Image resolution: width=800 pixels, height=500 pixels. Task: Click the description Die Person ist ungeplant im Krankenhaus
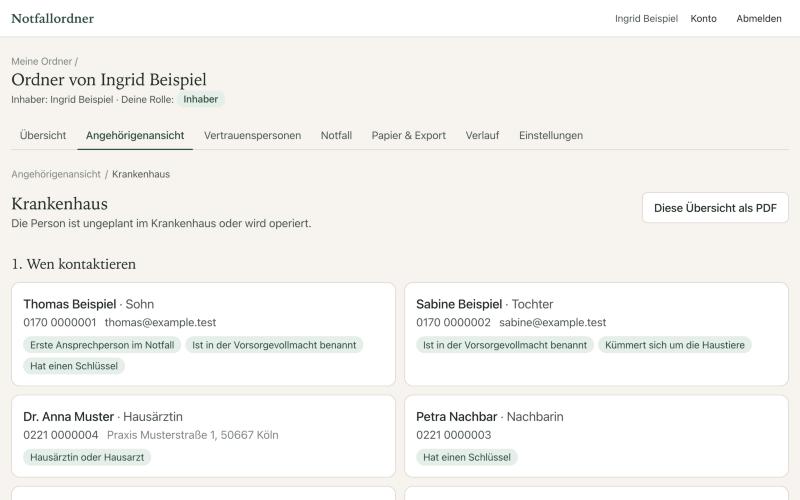point(161,223)
